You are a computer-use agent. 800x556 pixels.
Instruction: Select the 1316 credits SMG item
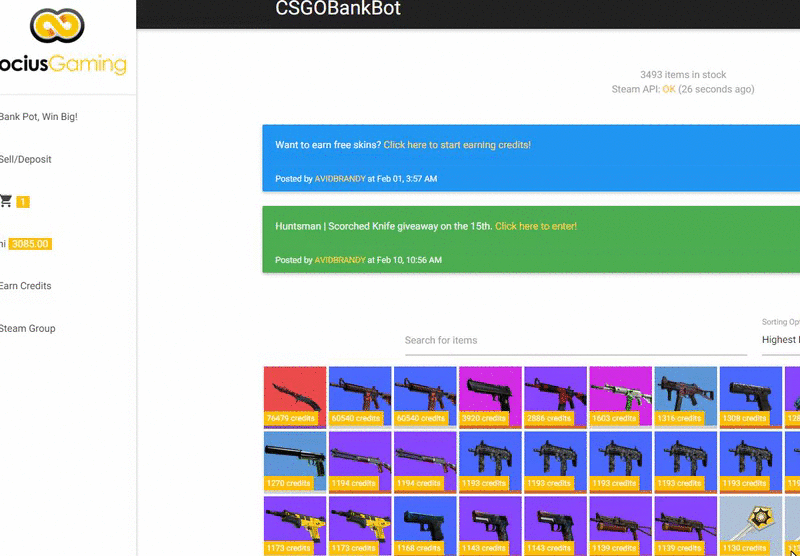(686, 397)
